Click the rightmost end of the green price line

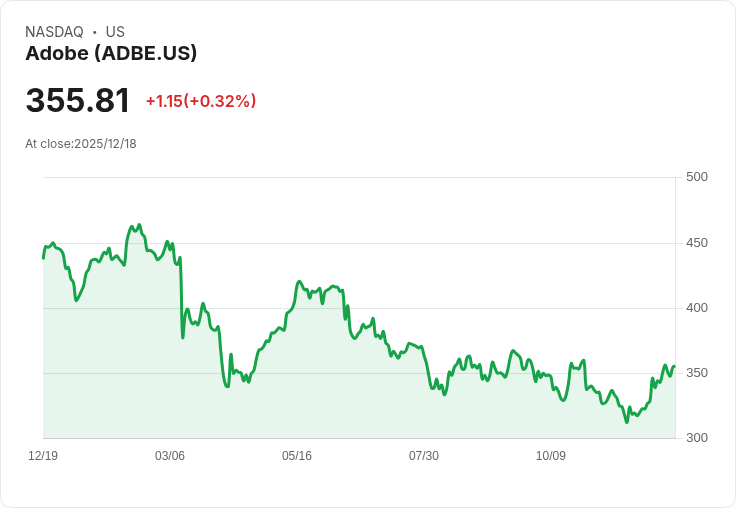675,366
